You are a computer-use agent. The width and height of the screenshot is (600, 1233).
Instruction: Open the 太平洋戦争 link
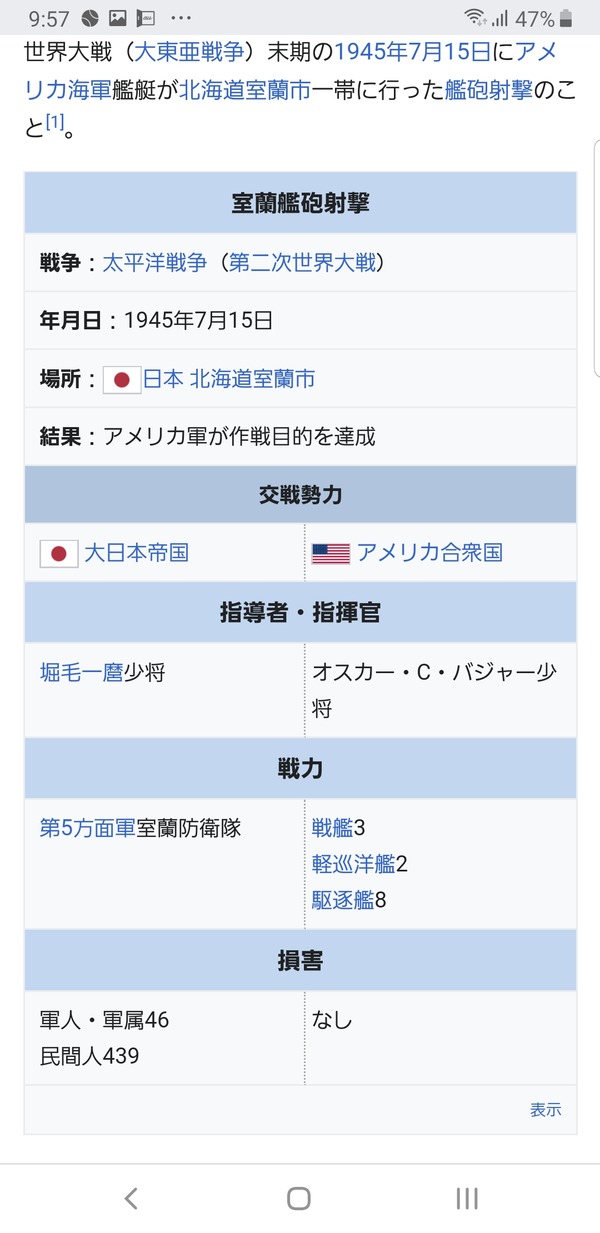coord(155,262)
